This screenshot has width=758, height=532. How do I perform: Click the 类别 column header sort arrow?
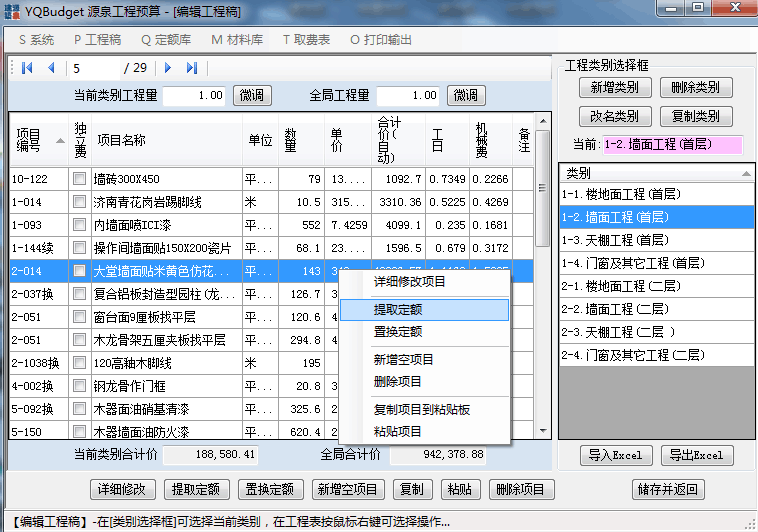(746, 173)
